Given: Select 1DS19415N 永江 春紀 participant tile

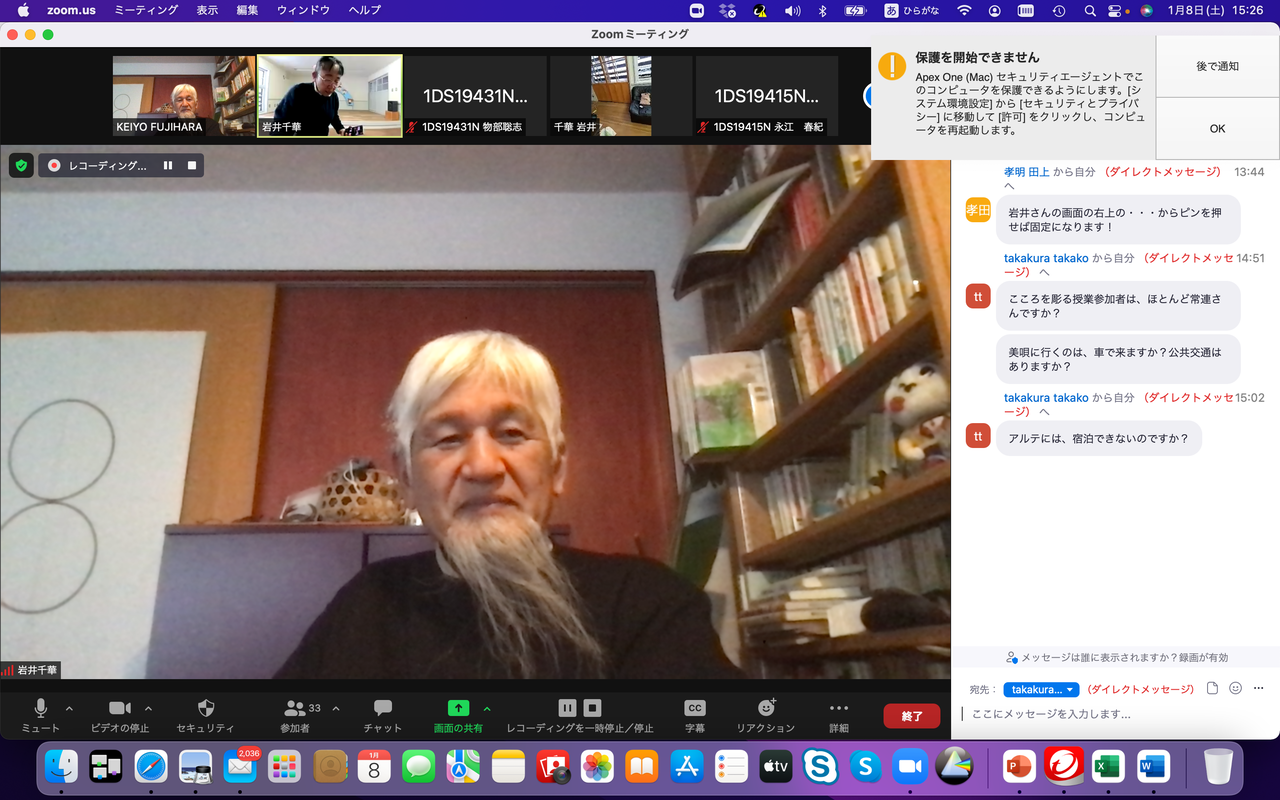Looking at the screenshot, I should (767, 96).
